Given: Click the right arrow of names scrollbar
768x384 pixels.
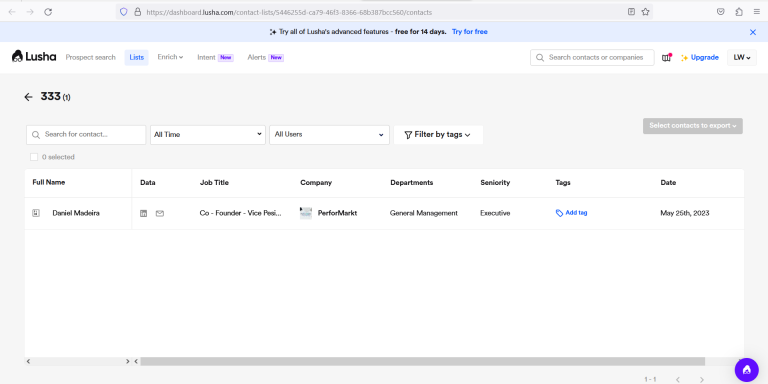Looking at the screenshot, I should (128, 361).
